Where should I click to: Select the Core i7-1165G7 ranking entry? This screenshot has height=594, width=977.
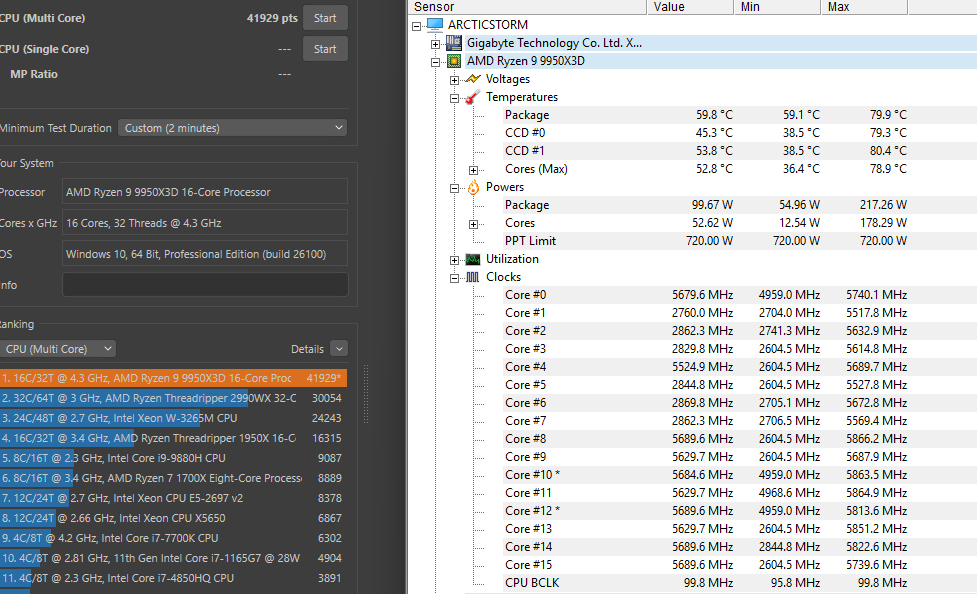[x=173, y=558]
